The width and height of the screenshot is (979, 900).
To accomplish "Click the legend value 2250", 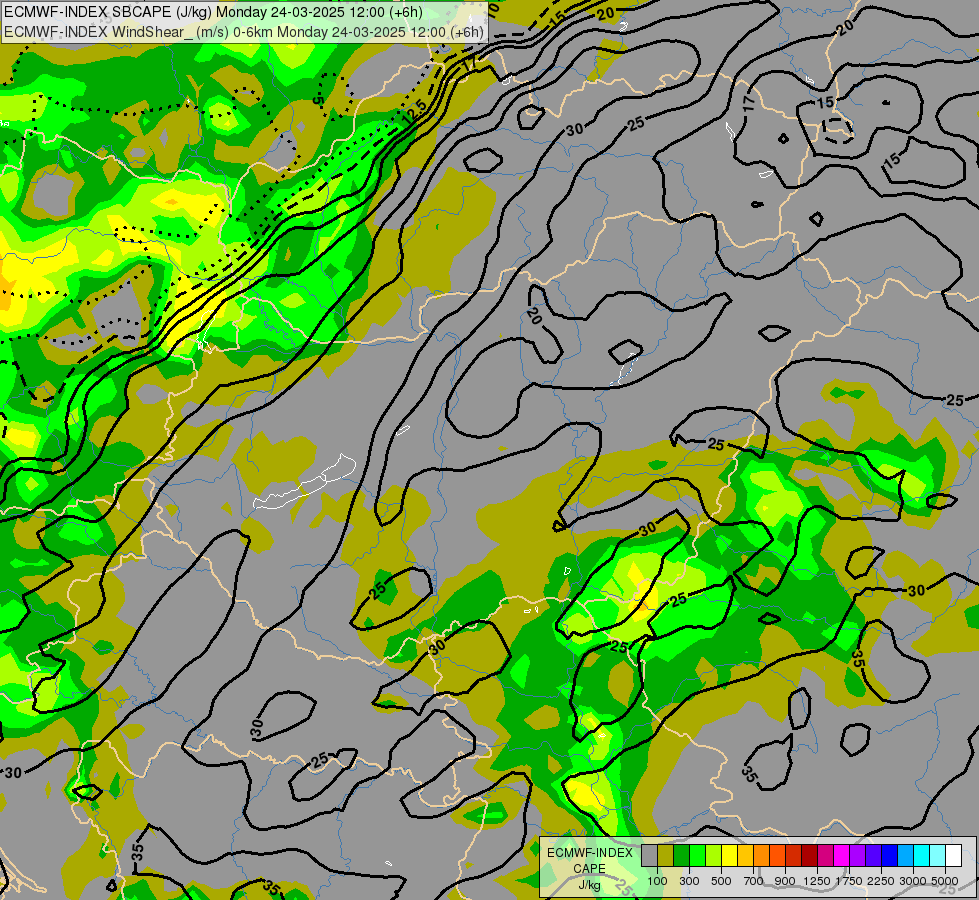I will [x=881, y=881].
